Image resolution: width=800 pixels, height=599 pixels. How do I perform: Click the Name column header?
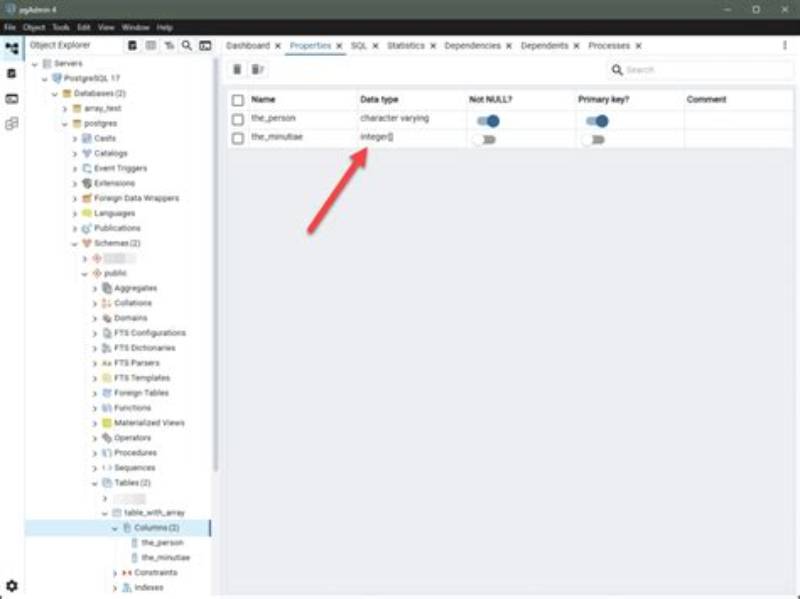tap(263, 99)
